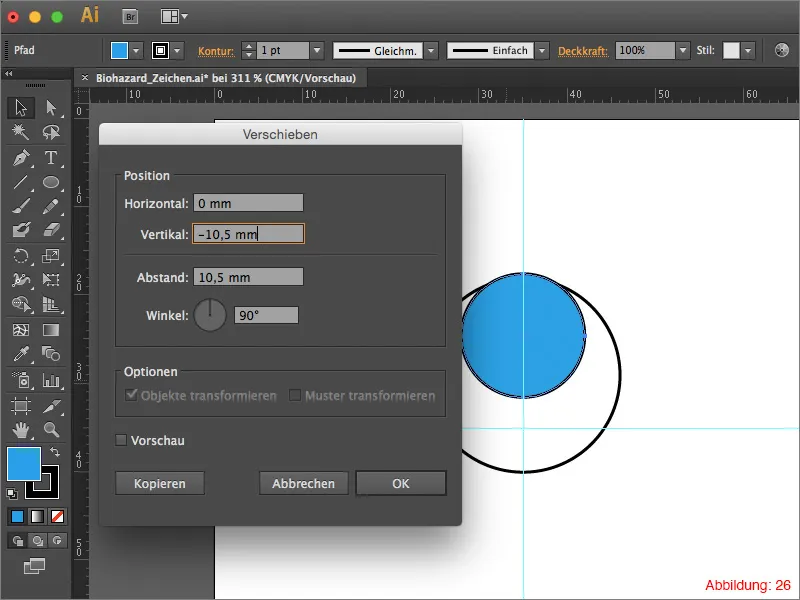Select the Slice tool
Viewport: 800px width, 600px height.
51,406
